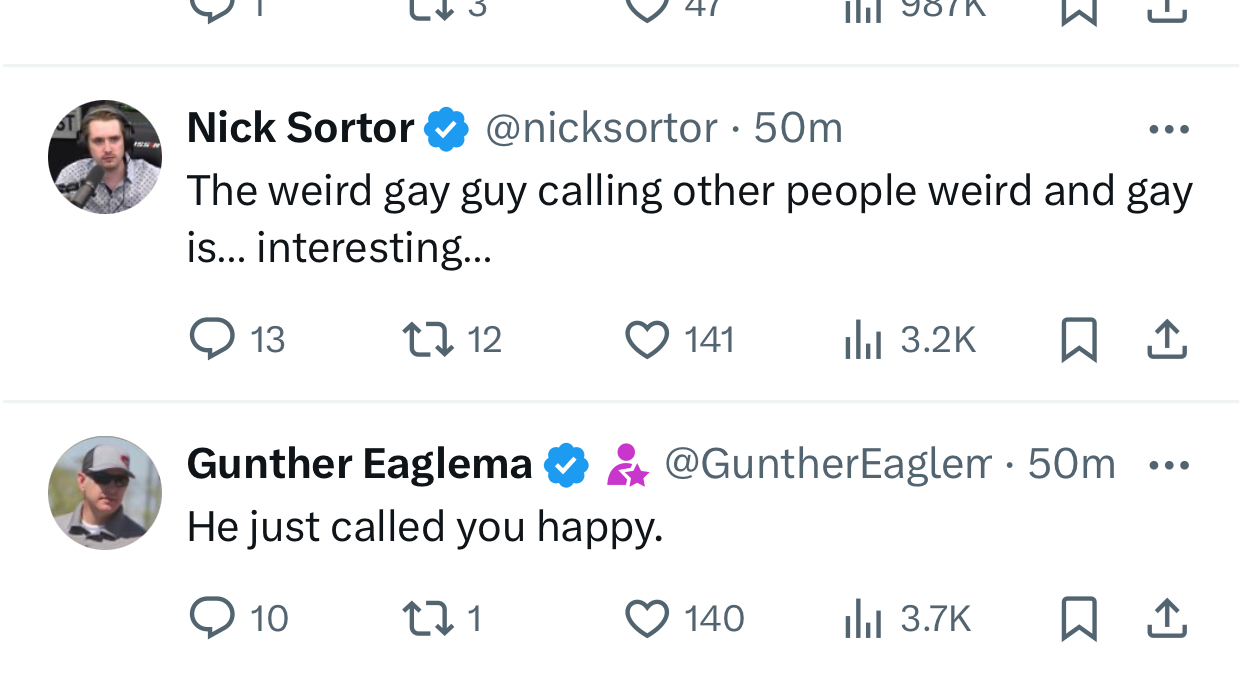Reply to Gunther Eagleman's tweet
The image size is (1242, 679).
pyautogui.click(x=212, y=619)
